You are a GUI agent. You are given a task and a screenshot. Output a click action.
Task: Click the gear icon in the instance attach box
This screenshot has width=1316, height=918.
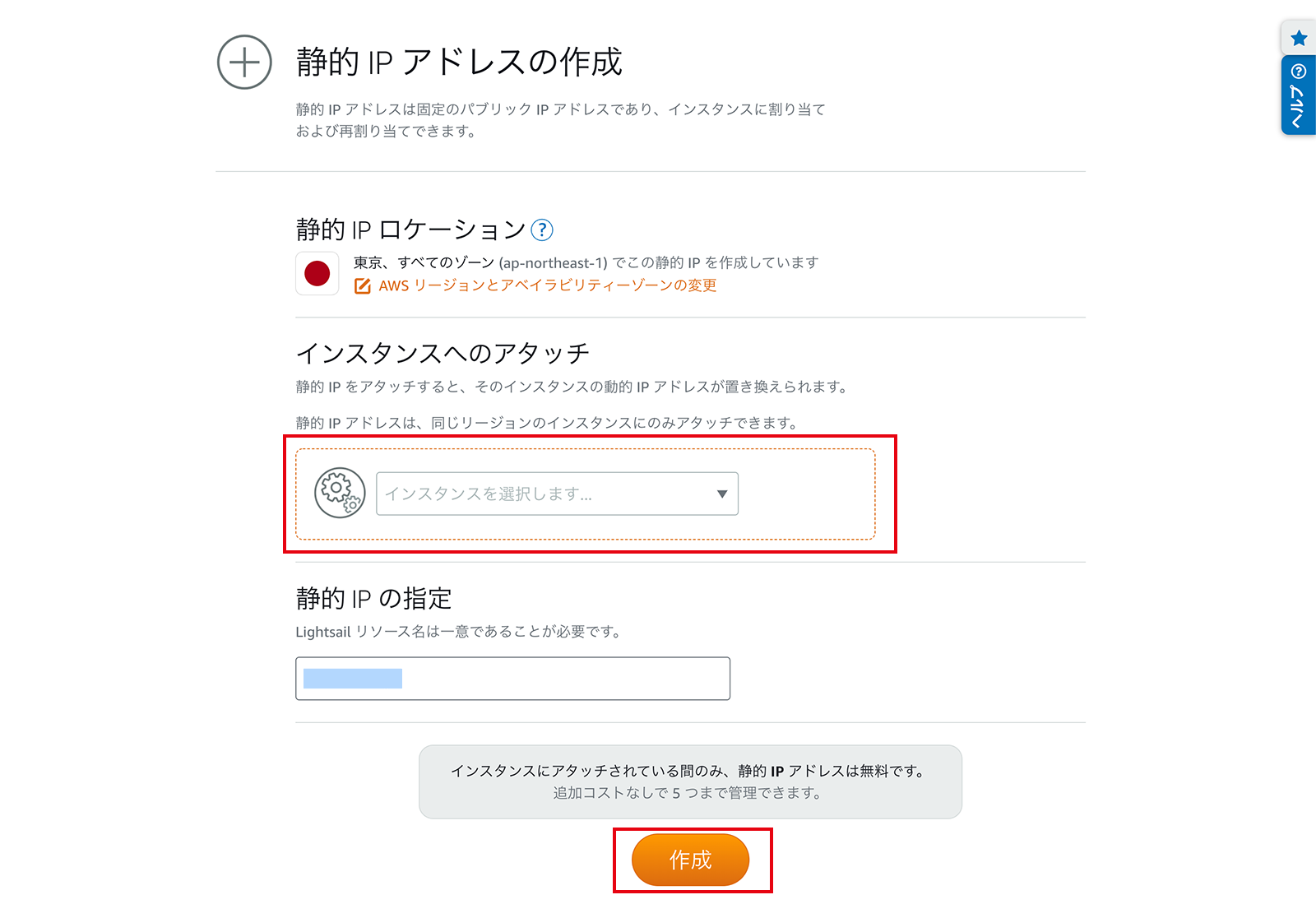click(x=340, y=493)
